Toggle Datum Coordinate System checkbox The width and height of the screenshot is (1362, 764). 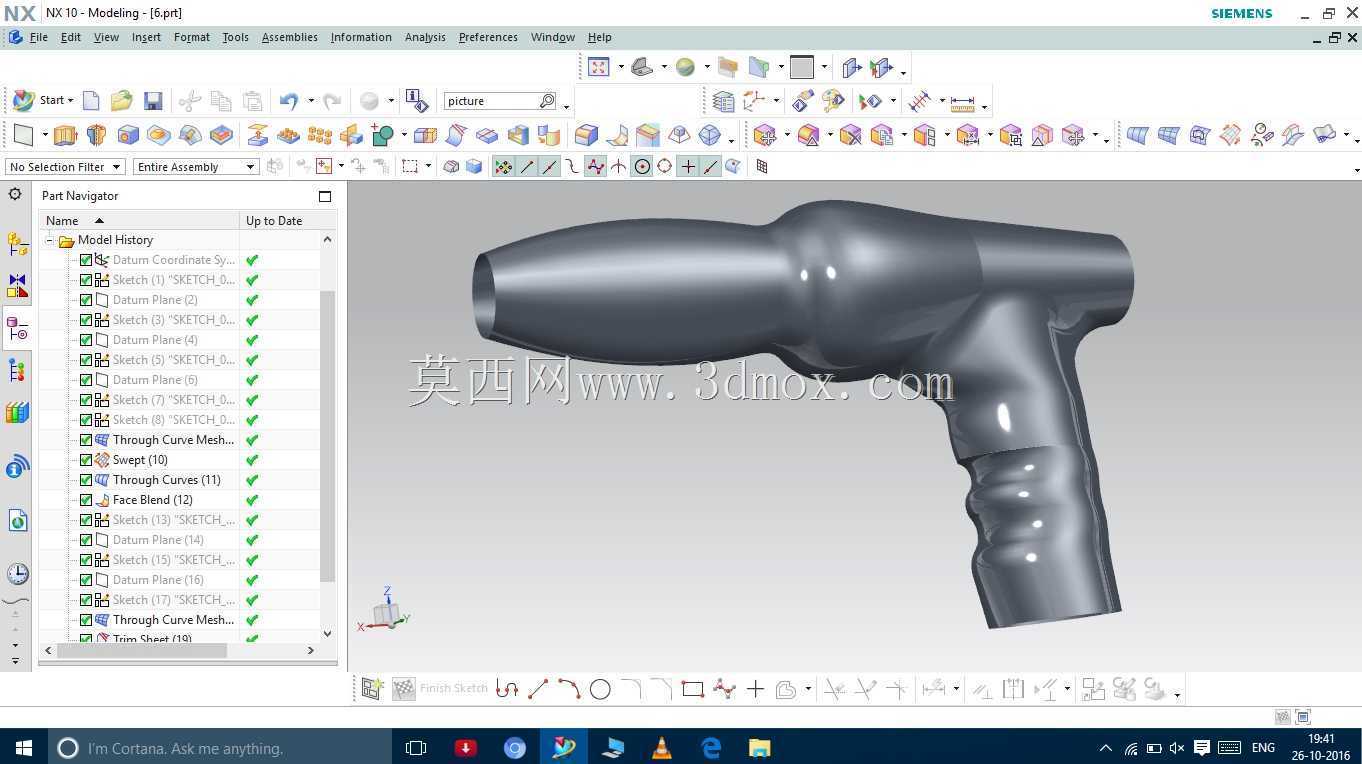coord(86,260)
